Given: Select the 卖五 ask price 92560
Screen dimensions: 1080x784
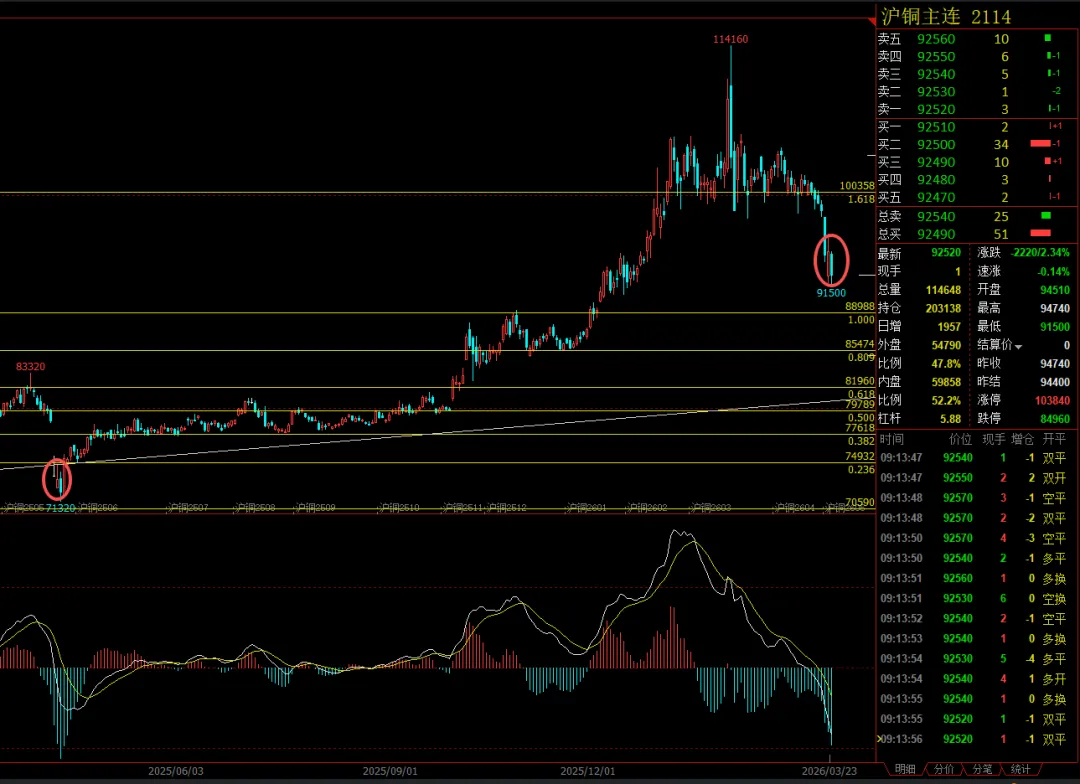Looking at the screenshot, I should pyautogui.click(x=936, y=39).
